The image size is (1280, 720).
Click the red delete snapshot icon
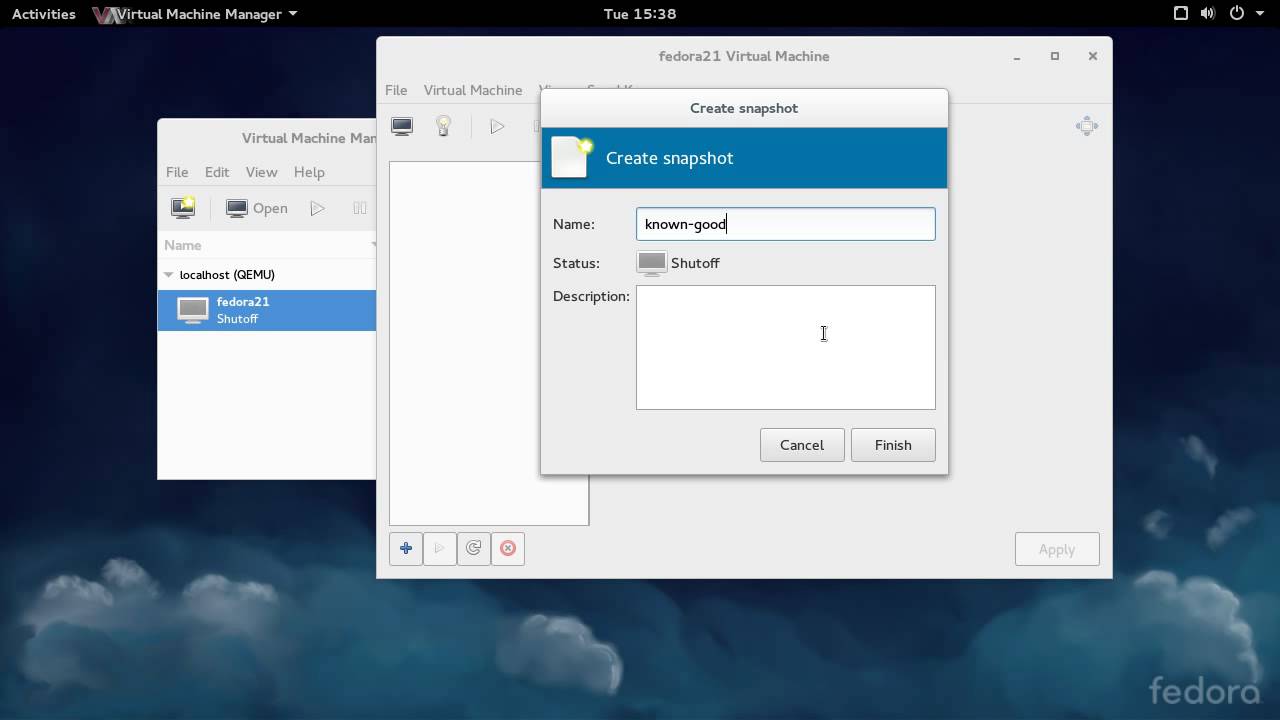point(508,548)
